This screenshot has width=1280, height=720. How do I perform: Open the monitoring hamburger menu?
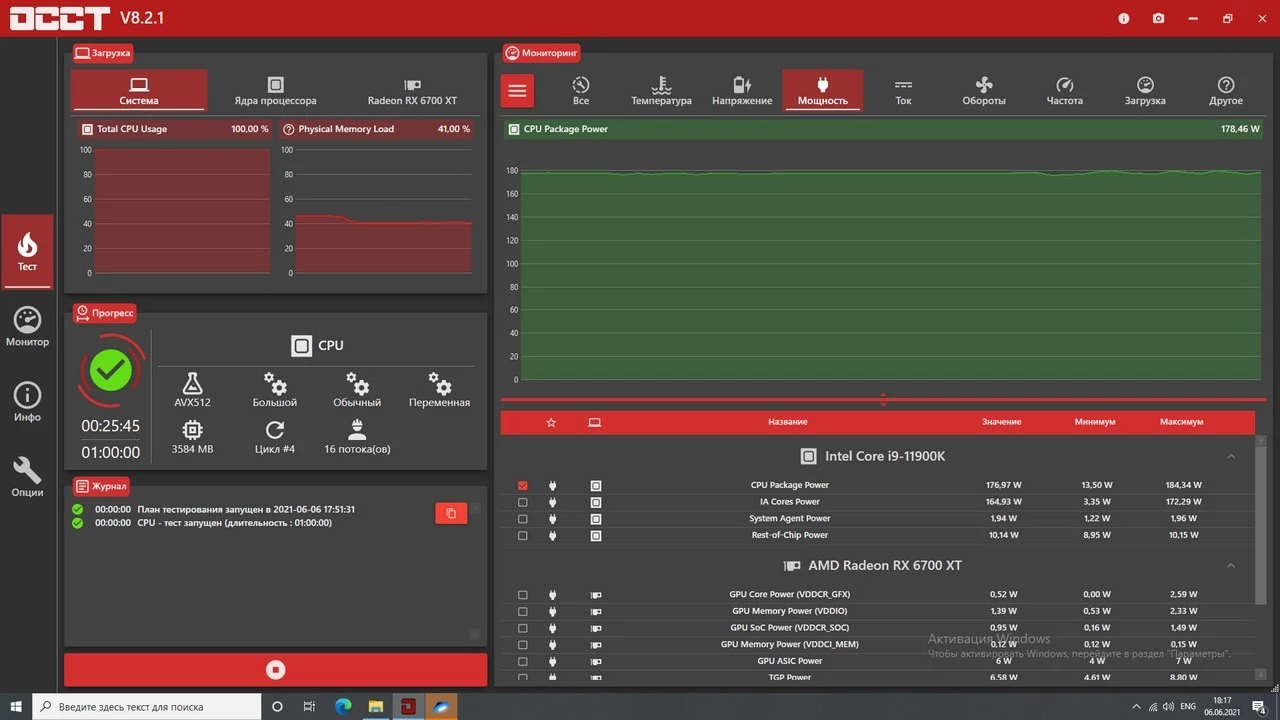click(517, 91)
